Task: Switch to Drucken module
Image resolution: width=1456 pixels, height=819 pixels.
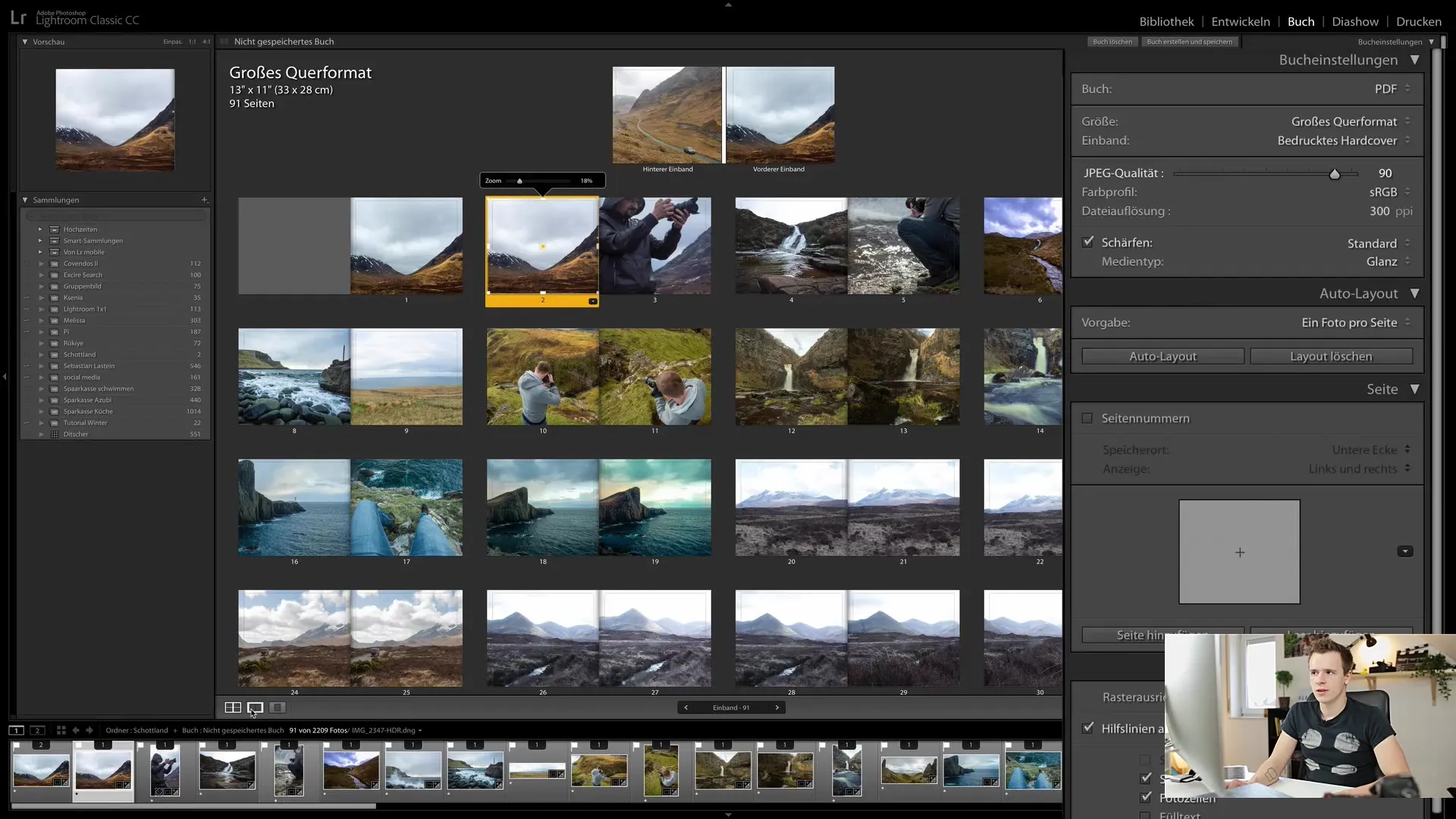Action: [1419, 21]
